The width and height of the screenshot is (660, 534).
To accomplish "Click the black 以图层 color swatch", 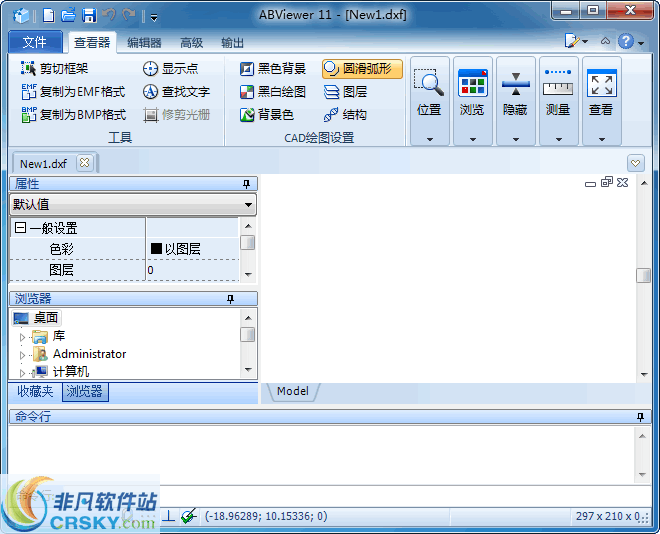I will 156,249.
